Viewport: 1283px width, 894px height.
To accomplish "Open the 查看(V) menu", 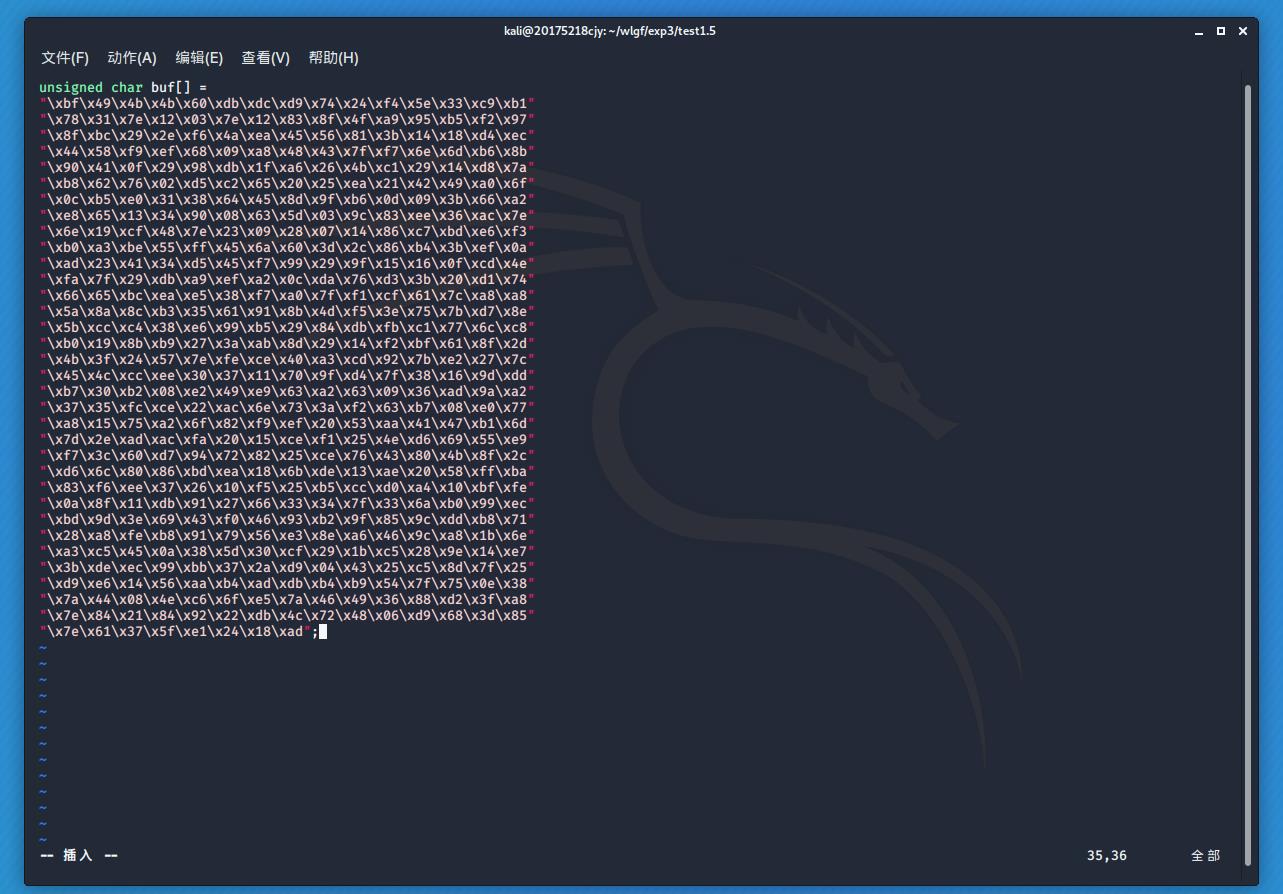I will (x=266, y=58).
